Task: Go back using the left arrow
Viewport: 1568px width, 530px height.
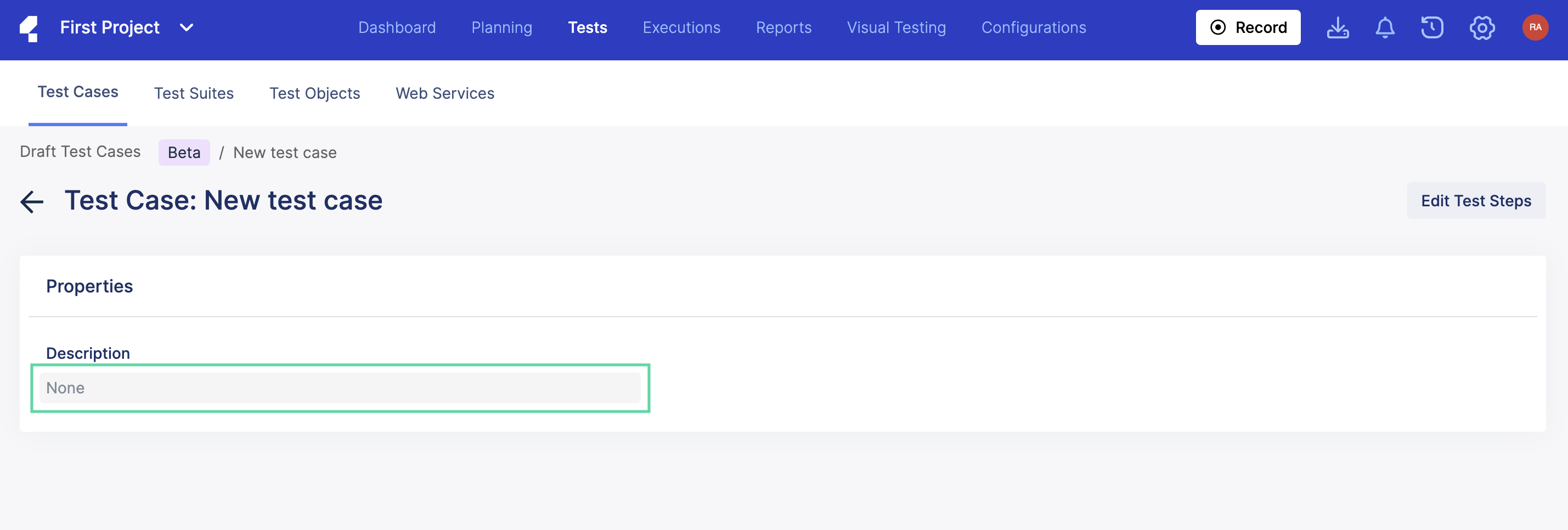Action: [32, 201]
